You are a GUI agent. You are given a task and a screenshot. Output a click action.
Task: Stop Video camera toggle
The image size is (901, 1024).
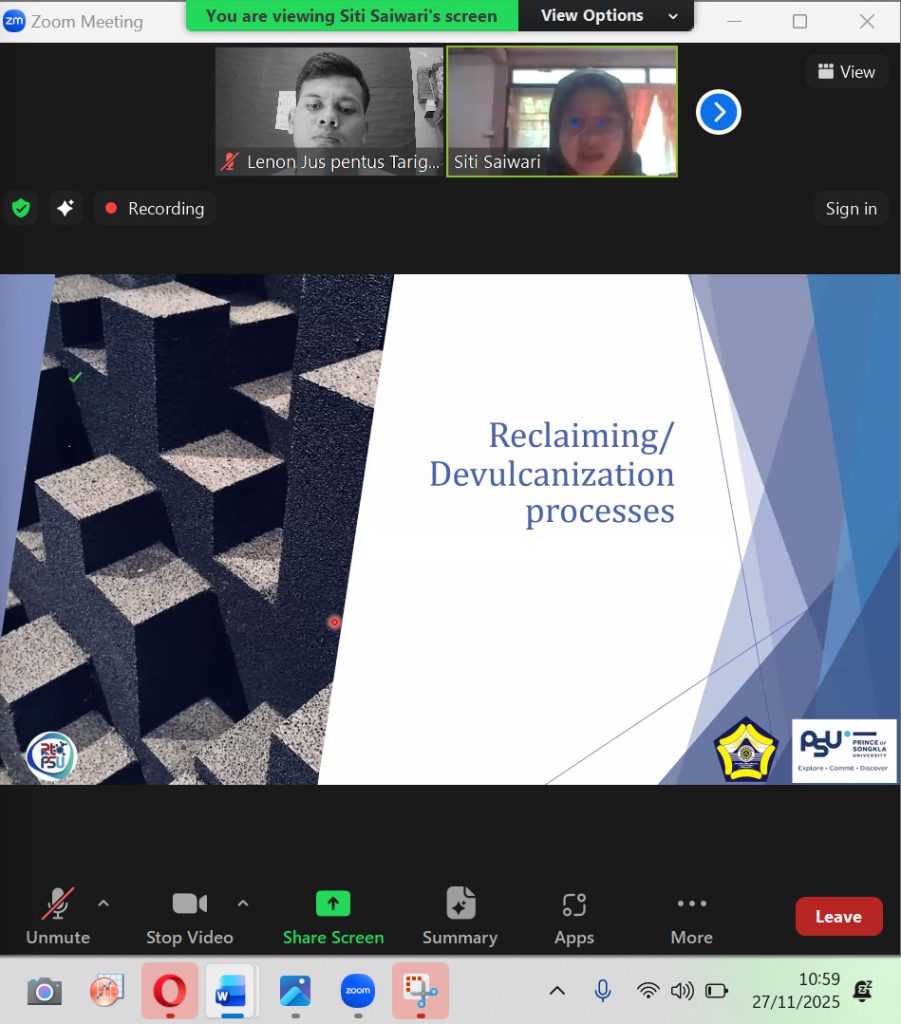(x=189, y=916)
